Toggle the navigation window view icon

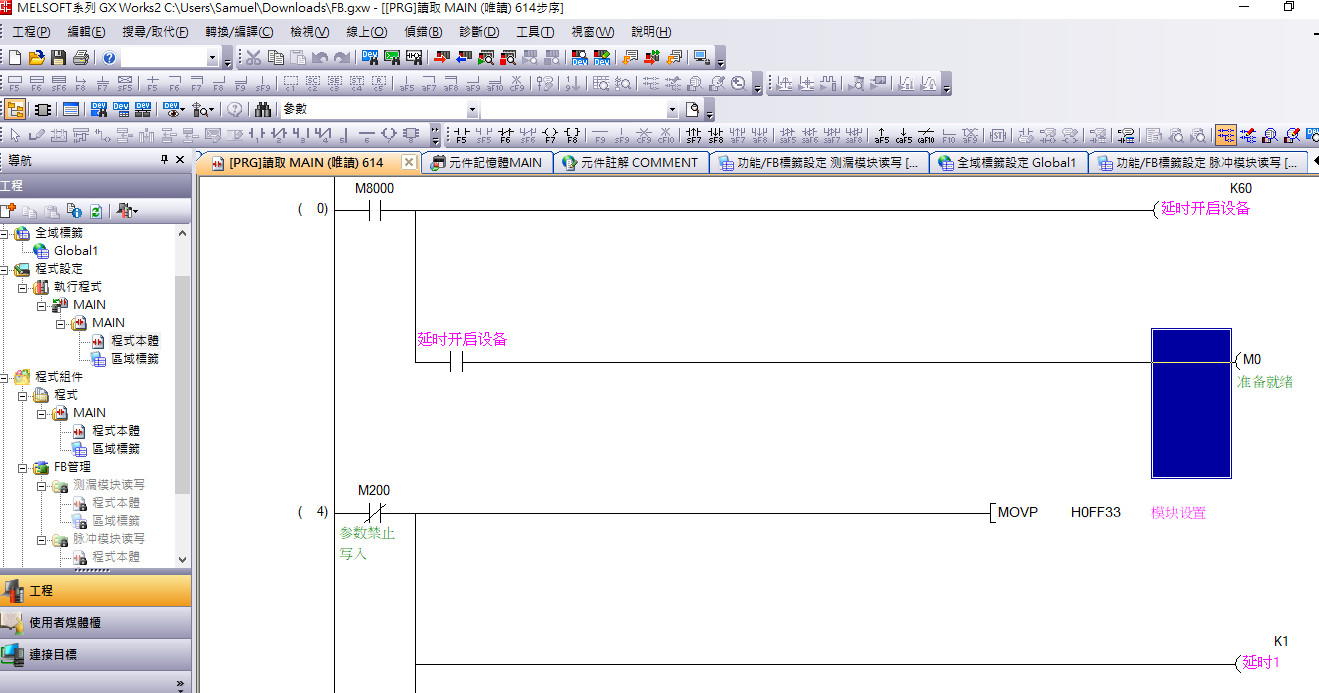(x=15, y=109)
